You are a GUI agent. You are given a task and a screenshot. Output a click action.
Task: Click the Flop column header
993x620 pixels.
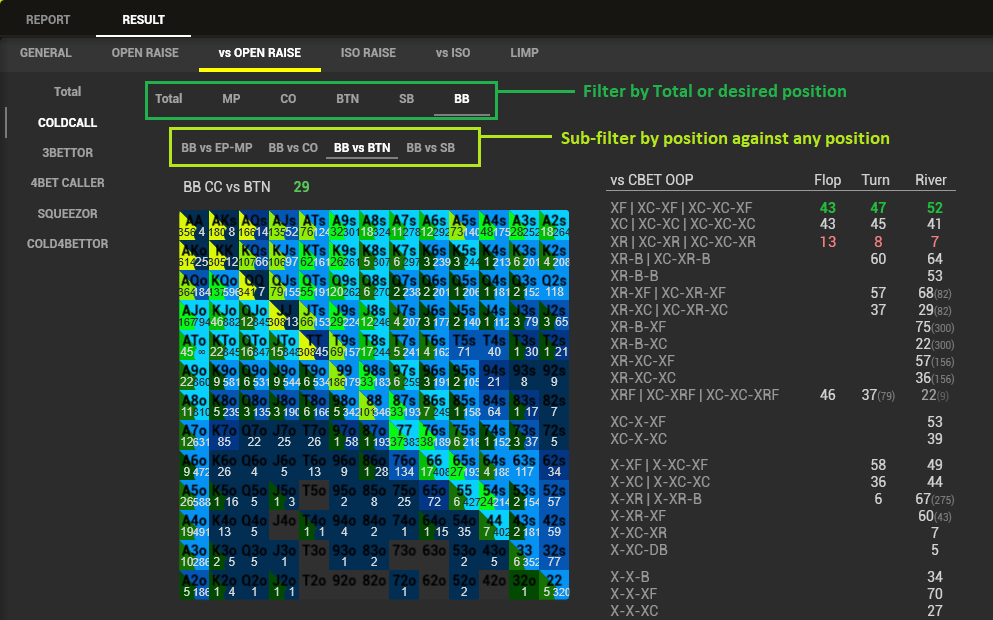coord(827,180)
